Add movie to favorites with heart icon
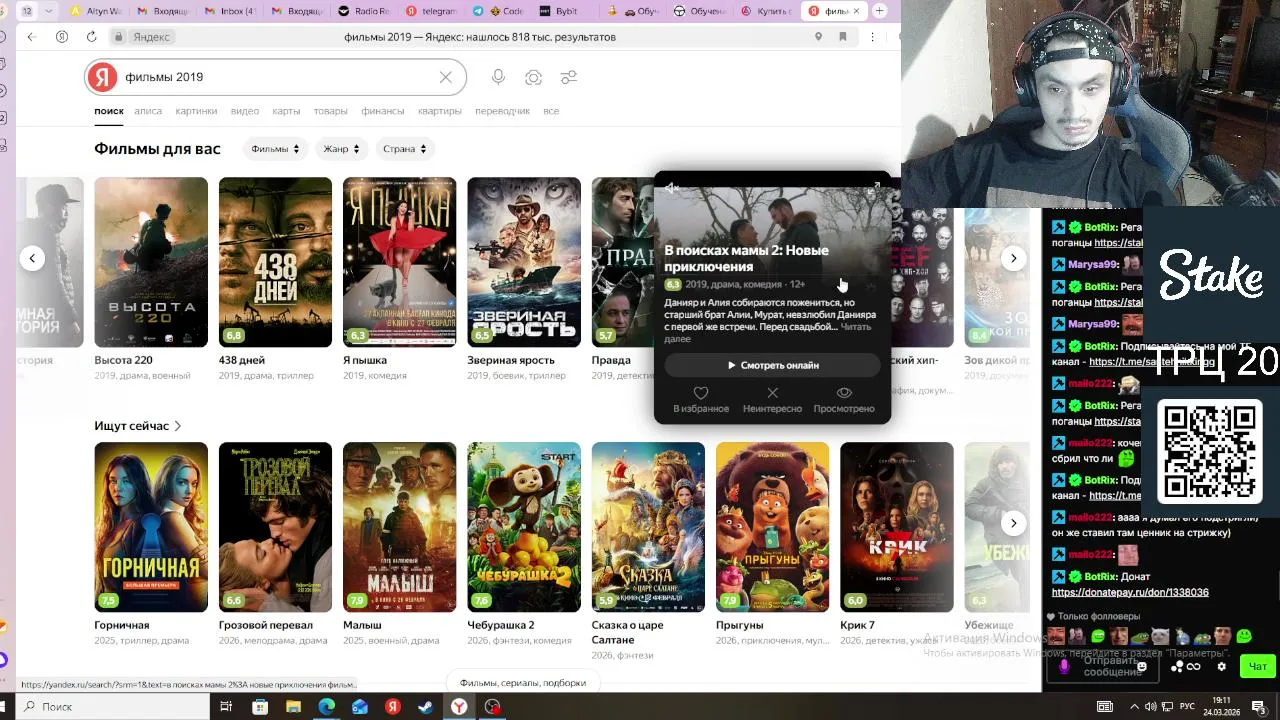The image size is (1280, 720). pos(701,393)
